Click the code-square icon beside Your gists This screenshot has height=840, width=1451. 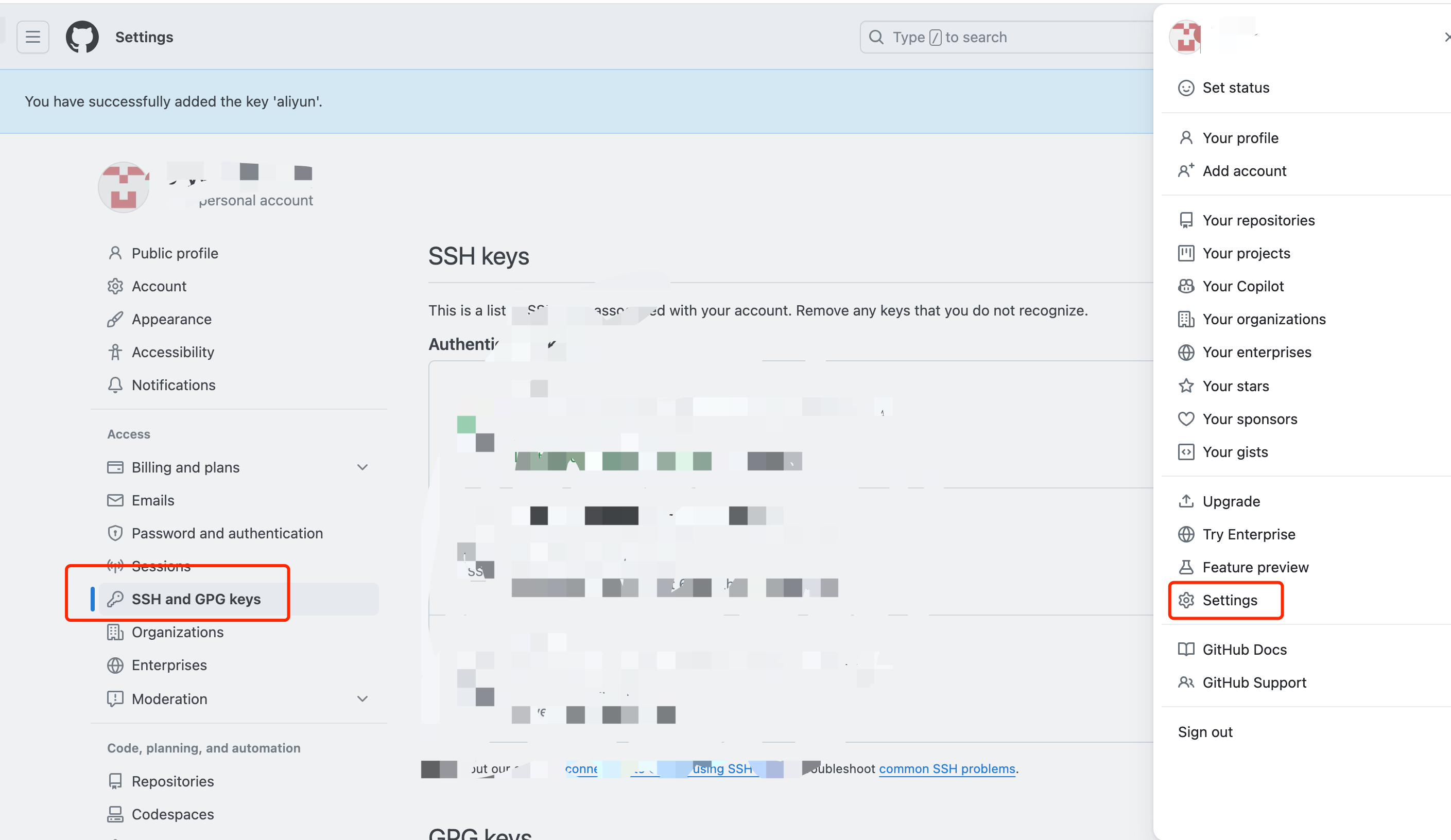point(1185,452)
